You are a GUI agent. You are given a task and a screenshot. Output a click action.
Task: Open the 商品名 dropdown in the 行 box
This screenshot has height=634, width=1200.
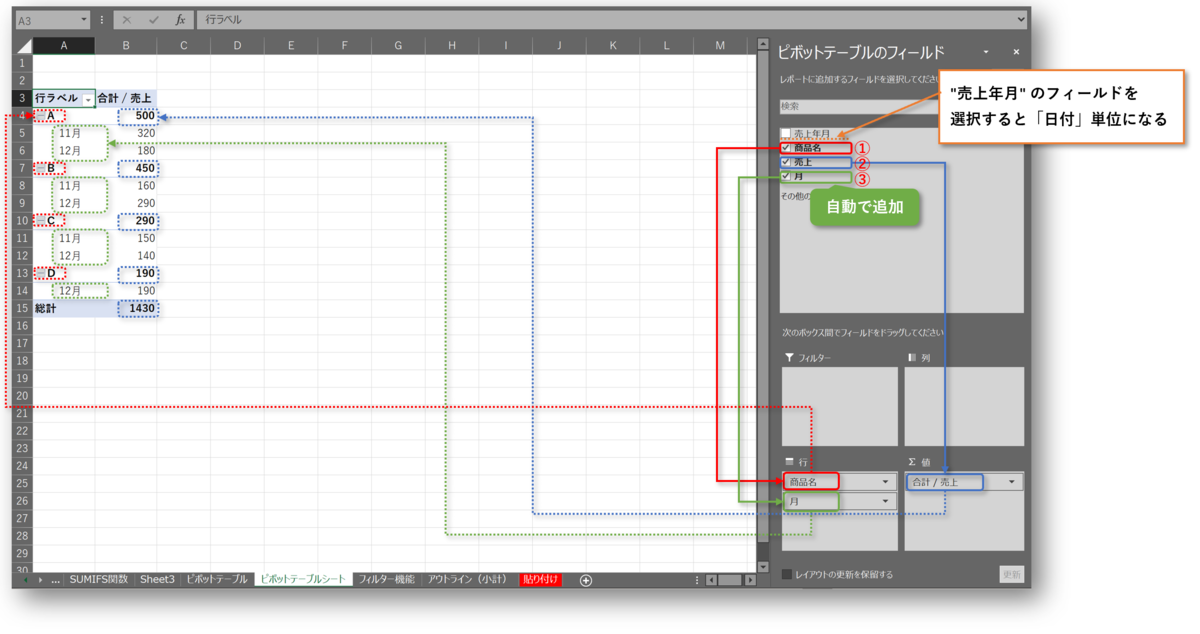point(884,480)
